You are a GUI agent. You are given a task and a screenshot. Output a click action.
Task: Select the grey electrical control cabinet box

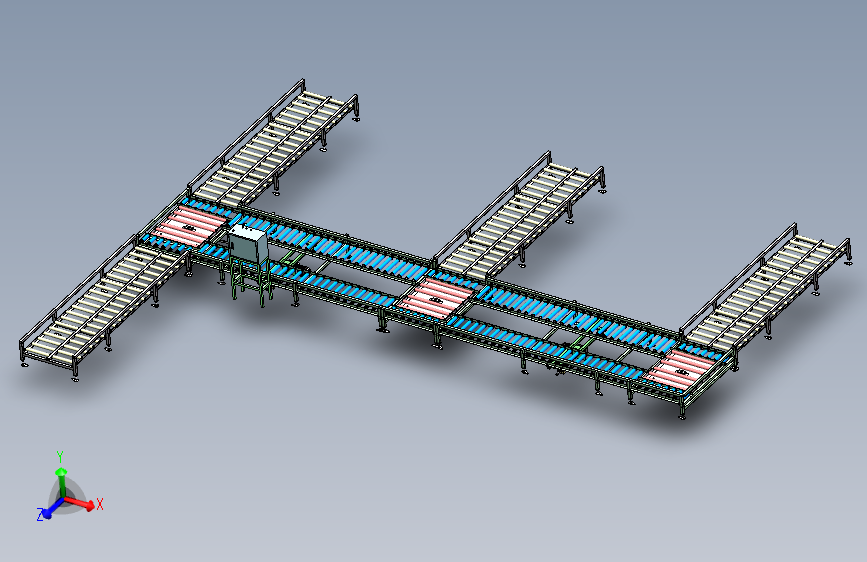(x=248, y=242)
